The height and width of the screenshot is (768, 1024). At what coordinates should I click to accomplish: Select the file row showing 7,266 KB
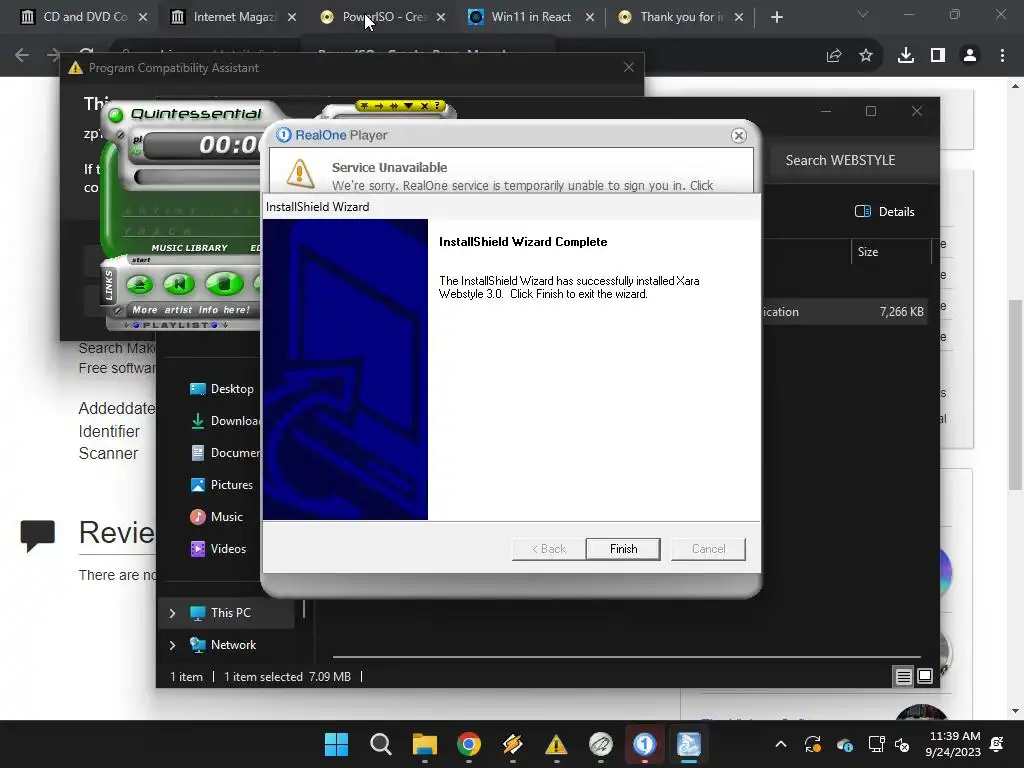coord(844,312)
